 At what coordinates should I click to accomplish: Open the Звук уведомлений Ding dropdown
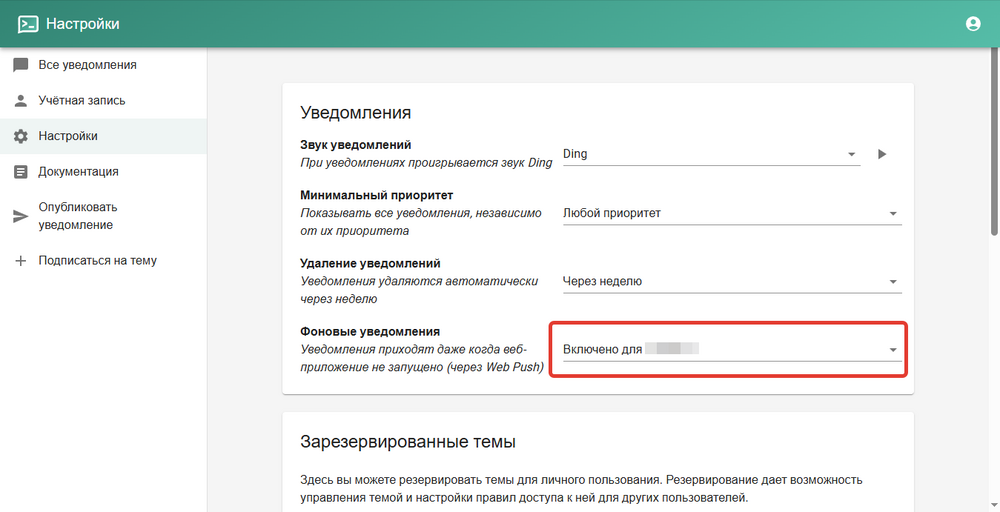pos(710,154)
